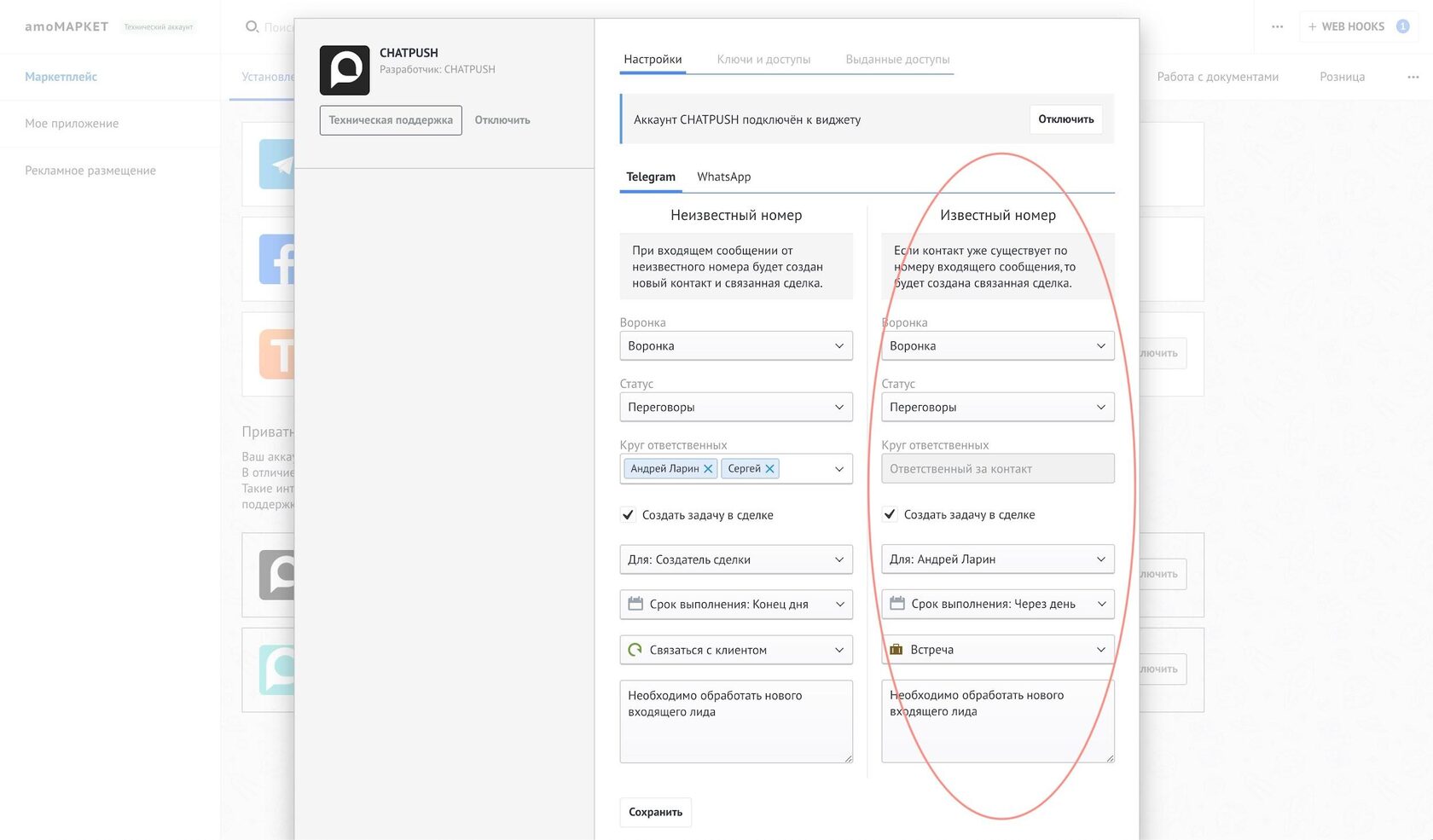Open Воронка dropdown under Неизвестный номер
This screenshot has width=1433, height=840.
click(x=736, y=345)
